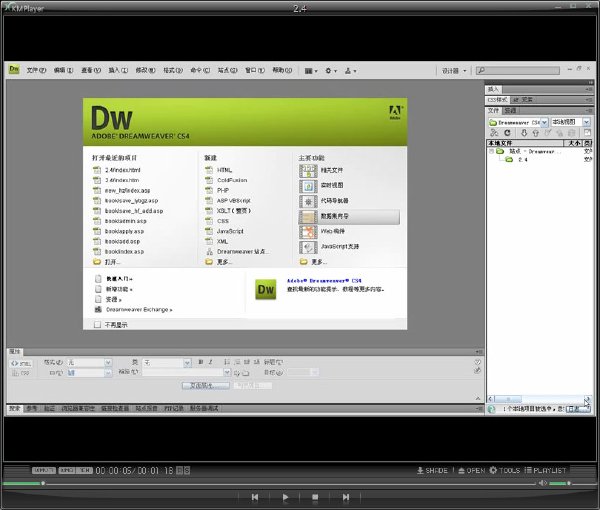Screen dimensions: 600x510
Task: Open the 本地视图 local view dropdown
Action: click(587, 122)
